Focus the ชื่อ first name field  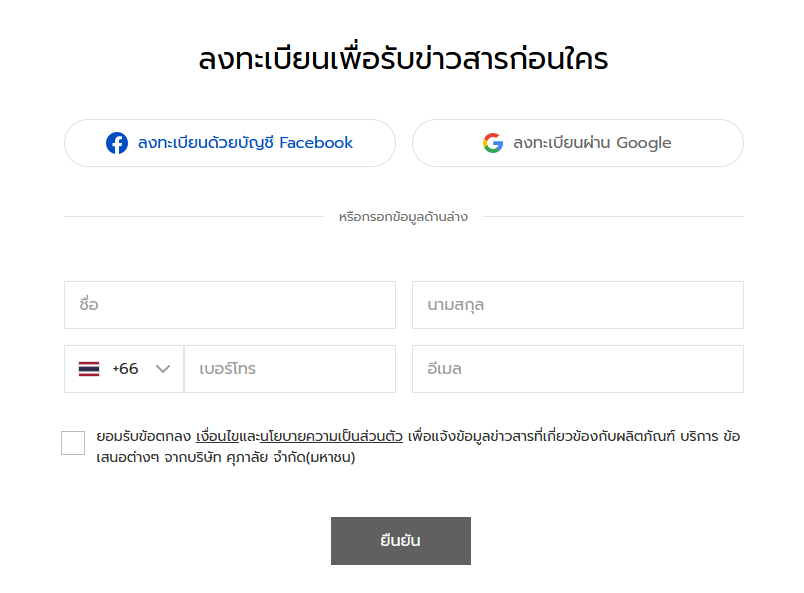pyautogui.click(x=230, y=305)
